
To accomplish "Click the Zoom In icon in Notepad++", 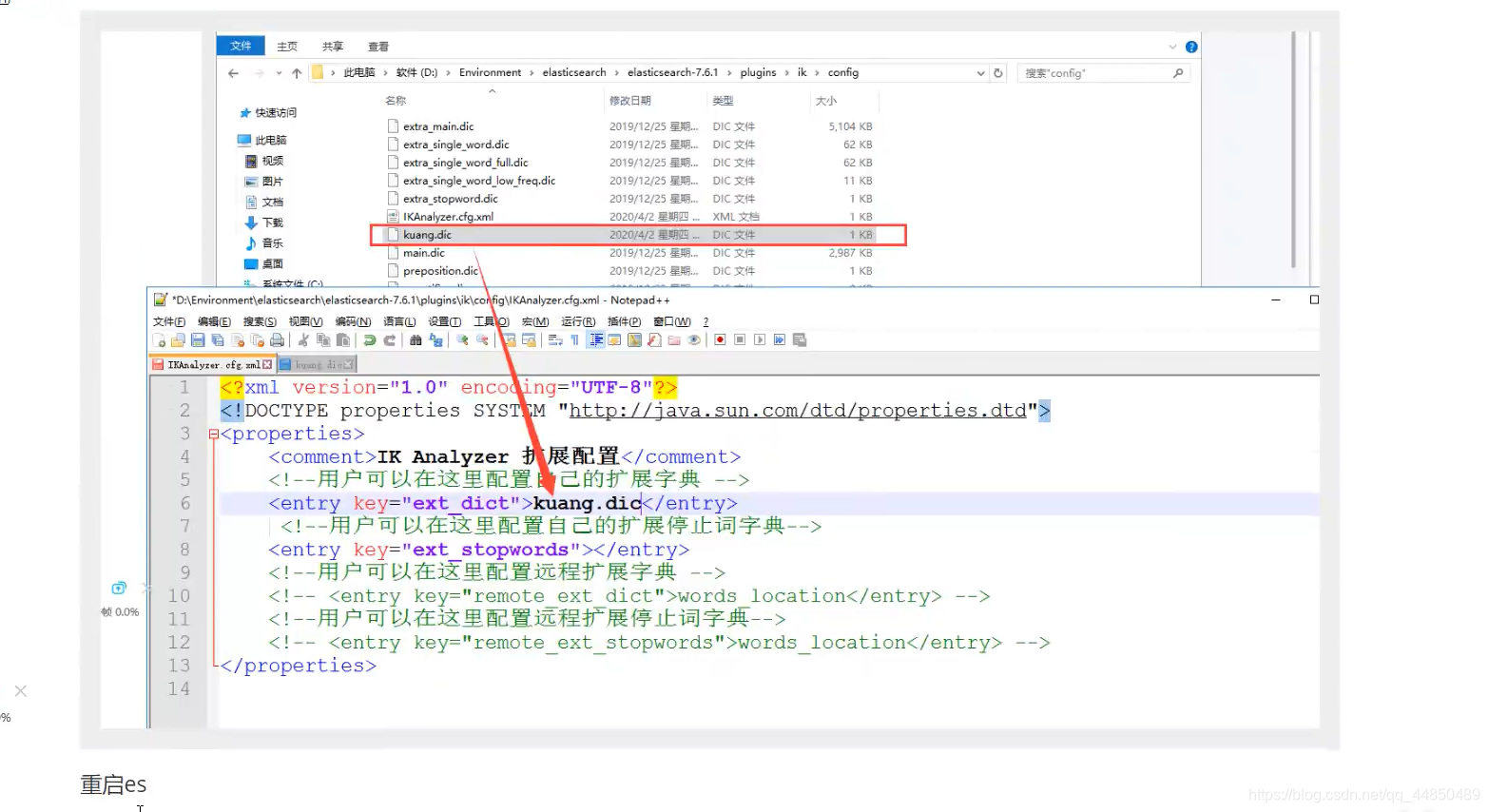I will (x=463, y=340).
